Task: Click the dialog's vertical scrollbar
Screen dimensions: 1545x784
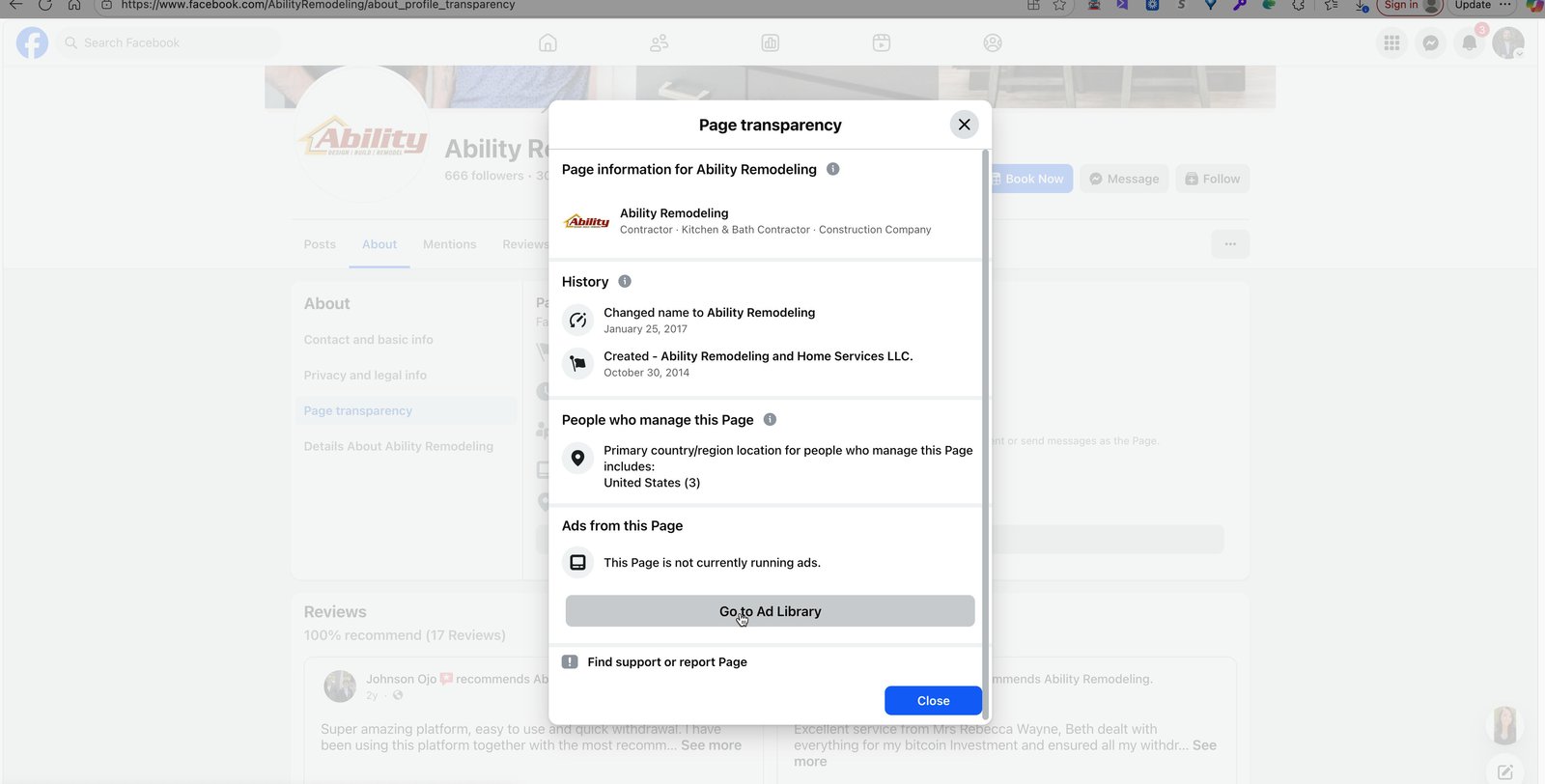Action: 985,434
